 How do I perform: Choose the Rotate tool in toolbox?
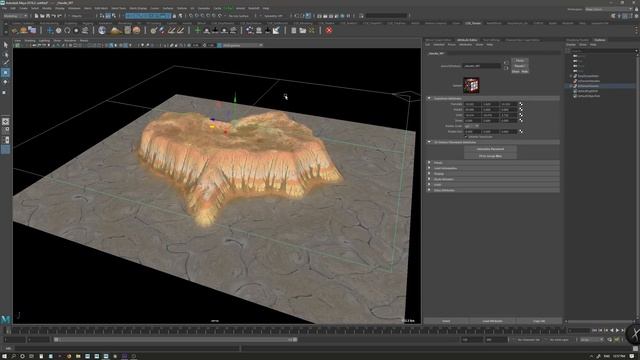(x=5, y=82)
